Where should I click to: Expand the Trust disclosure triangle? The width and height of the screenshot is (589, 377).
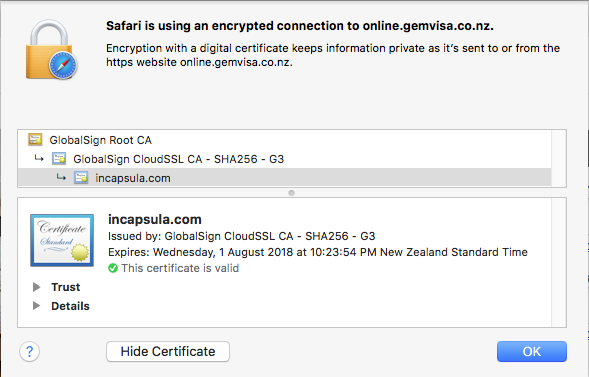tap(36, 287)
